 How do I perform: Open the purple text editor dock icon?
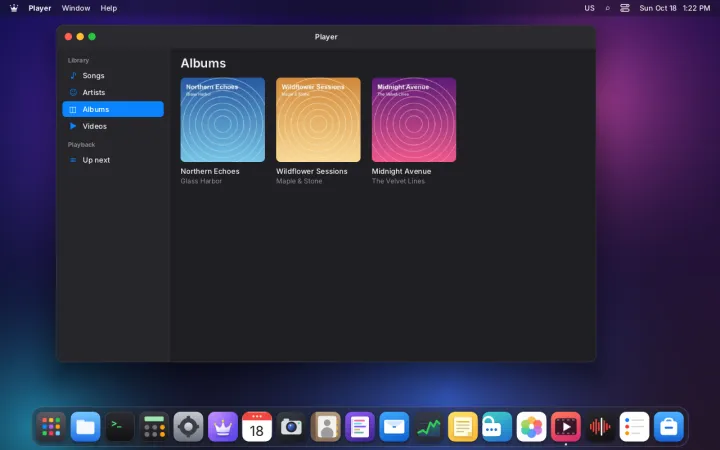[360, 427]
